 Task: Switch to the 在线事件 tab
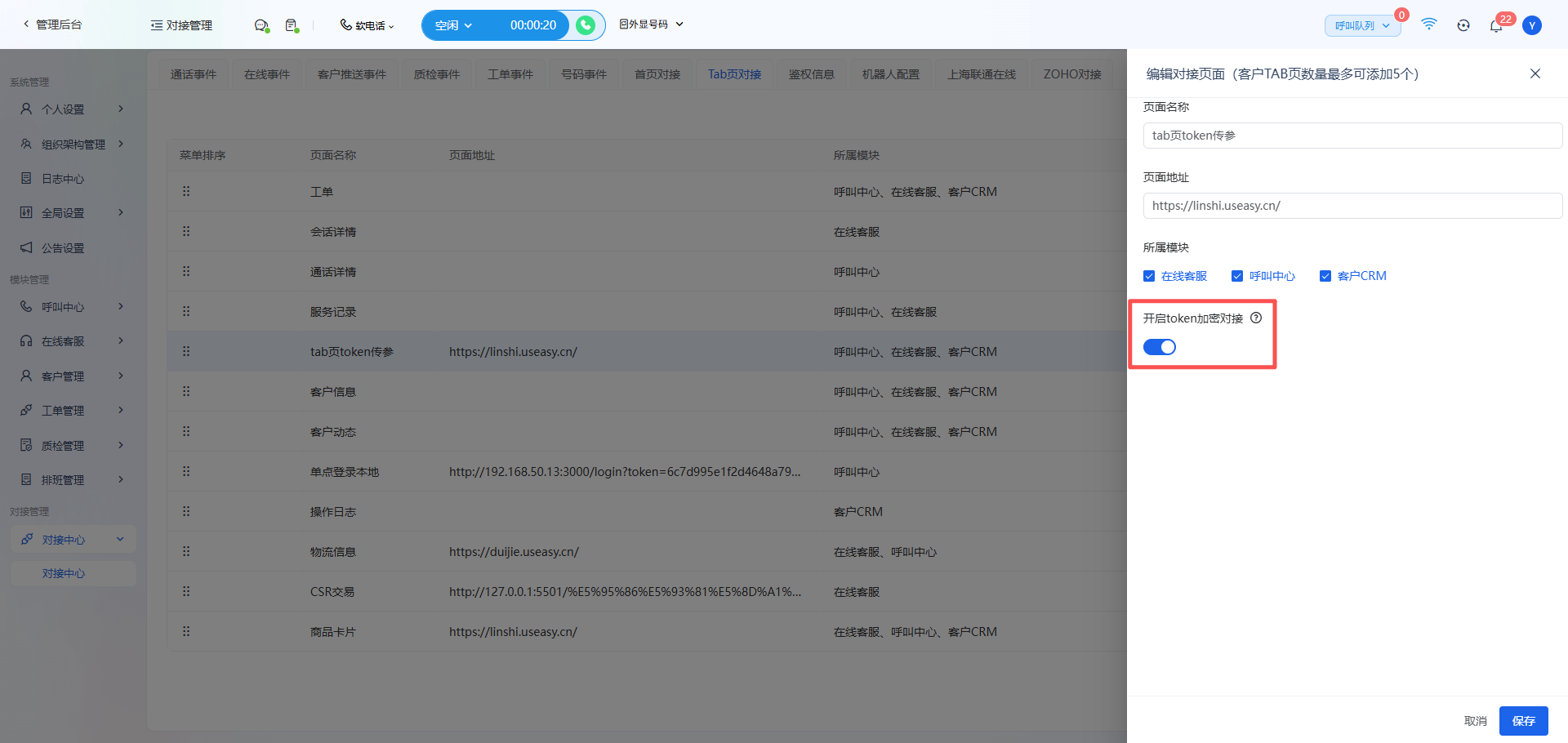click(267, 74)
